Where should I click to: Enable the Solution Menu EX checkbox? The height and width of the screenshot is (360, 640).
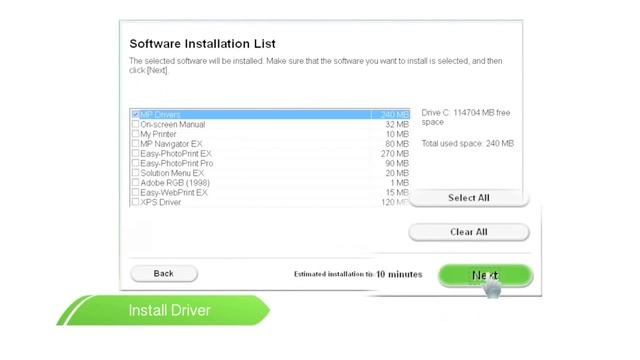coord(136,173)
